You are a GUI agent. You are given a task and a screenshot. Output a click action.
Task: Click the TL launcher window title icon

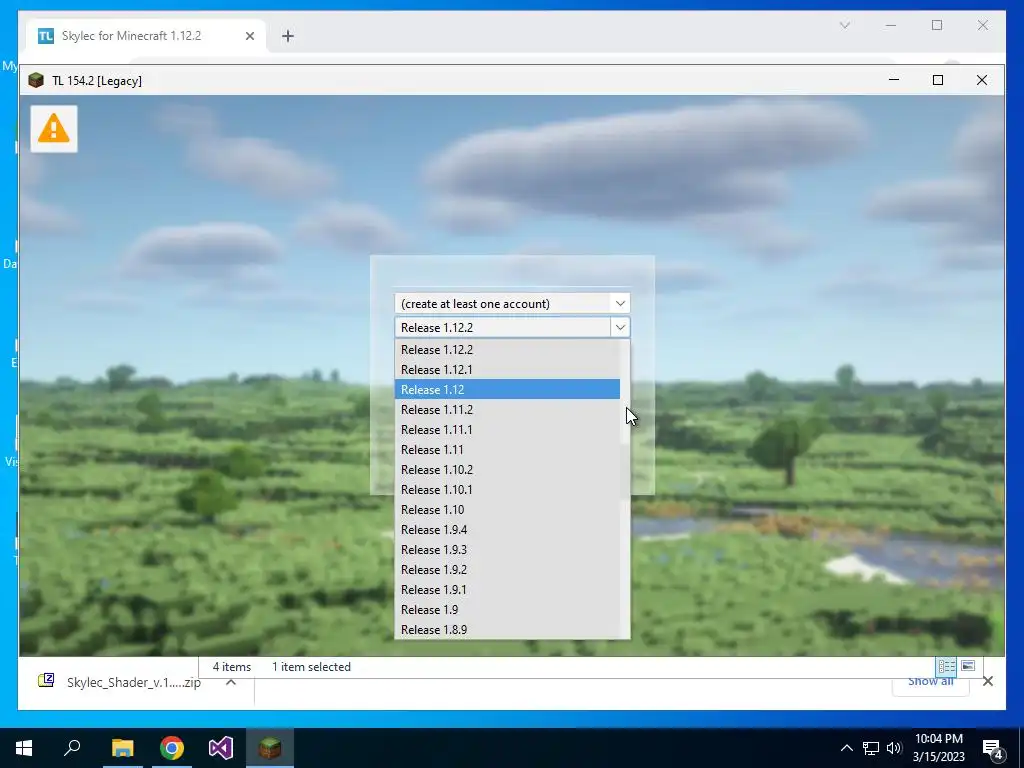coord(36,80)
